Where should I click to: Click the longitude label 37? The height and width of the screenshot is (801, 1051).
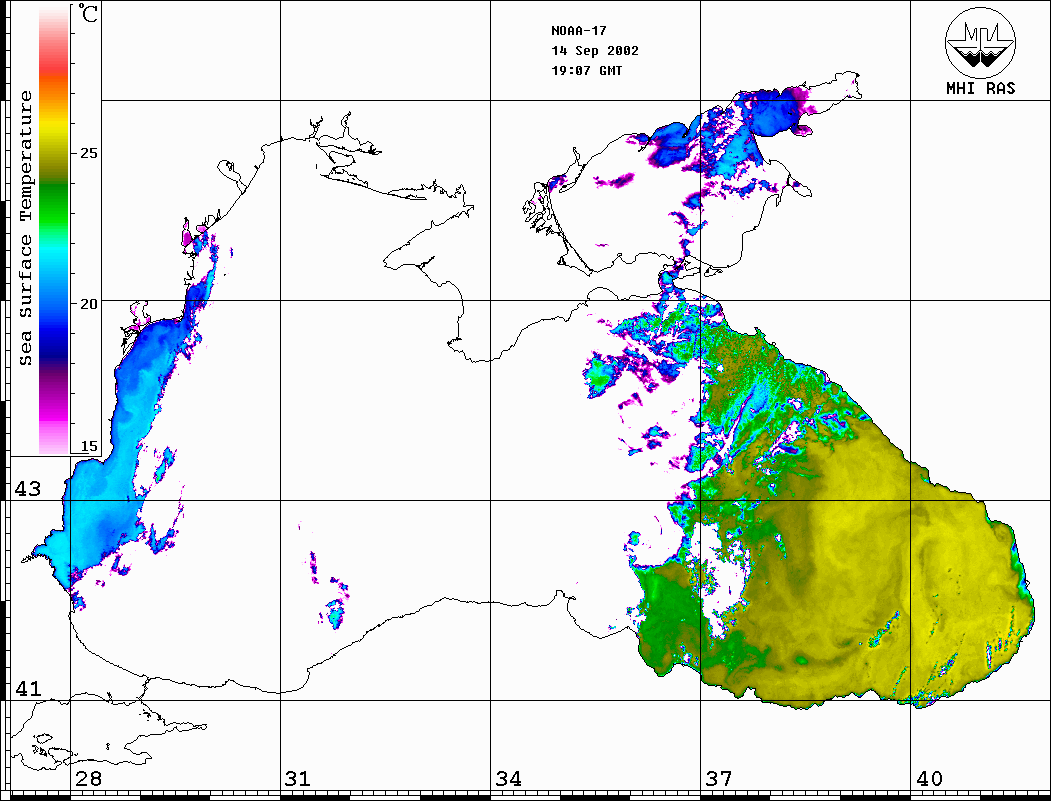pos(719,778)
